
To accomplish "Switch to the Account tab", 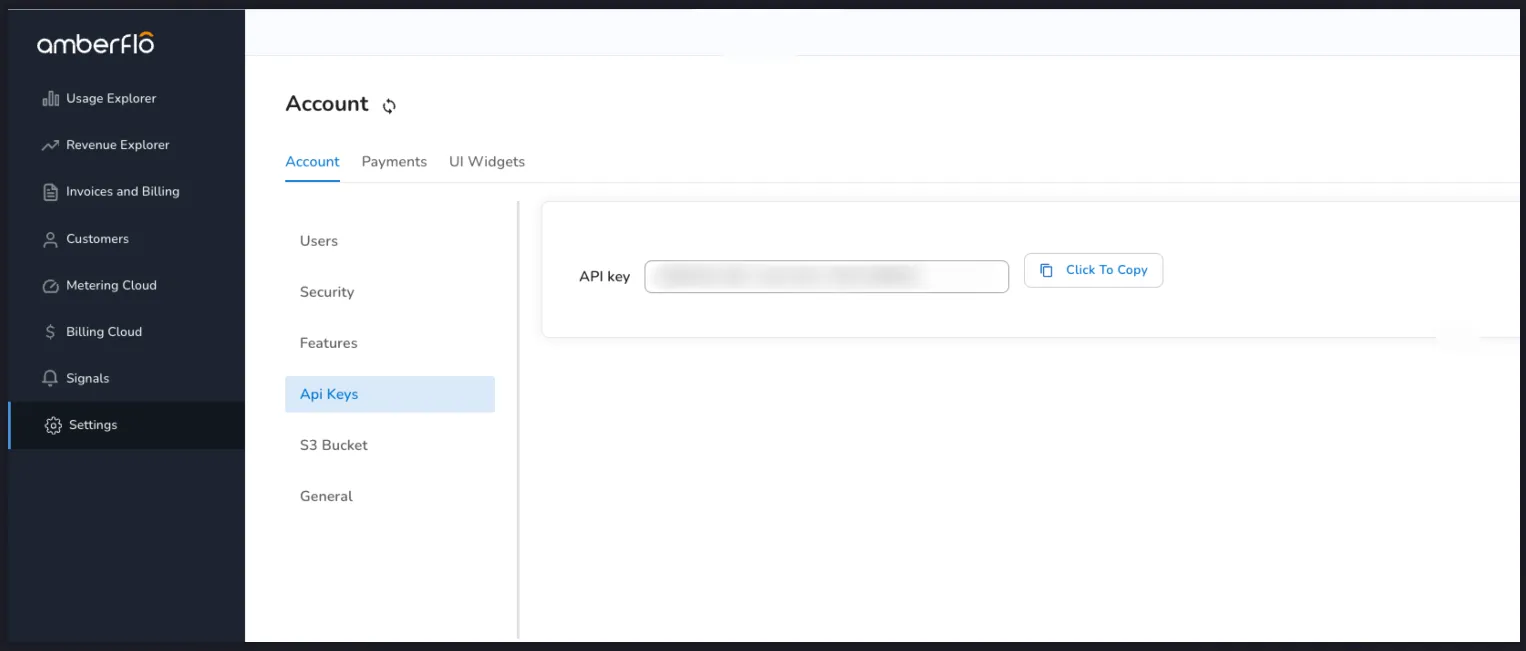I will pos(312,162).
